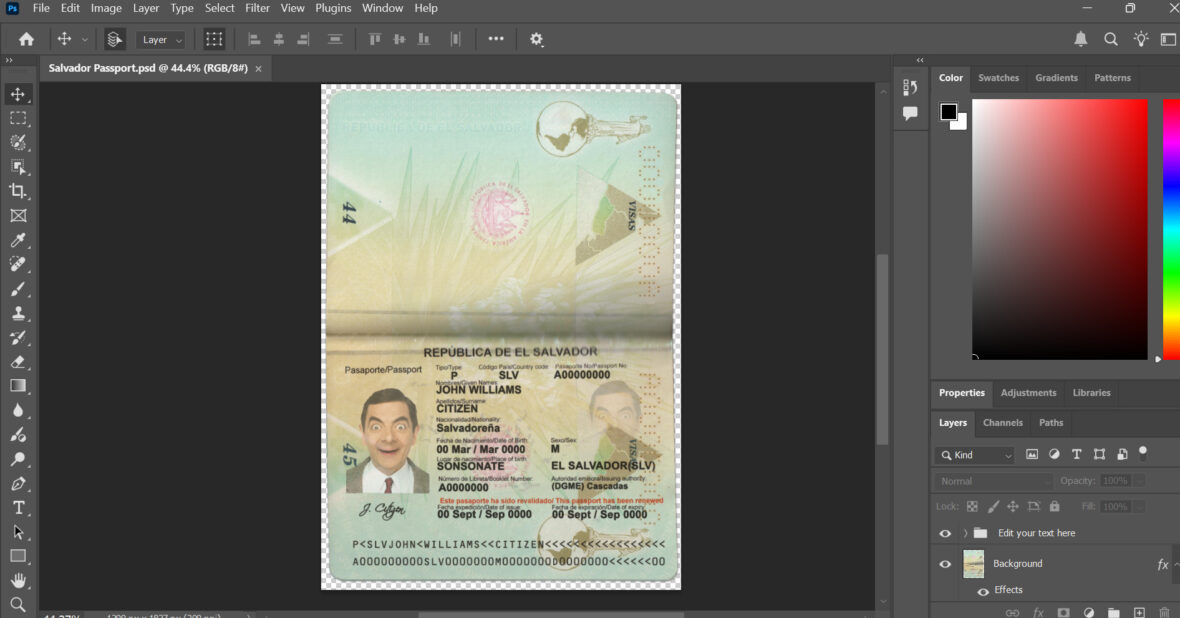Delete layer trash button

click(x=1165, y=612)
